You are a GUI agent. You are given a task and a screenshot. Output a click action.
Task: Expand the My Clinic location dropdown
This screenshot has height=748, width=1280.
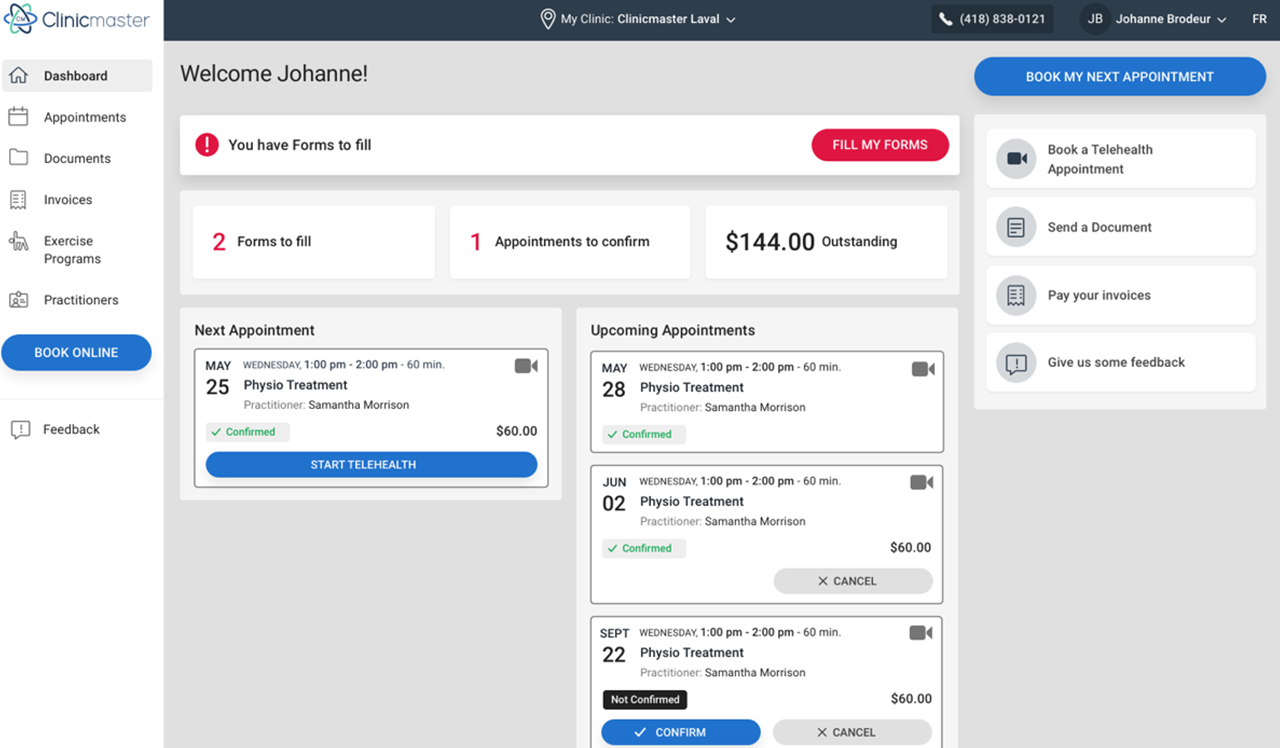coord(638,19)
